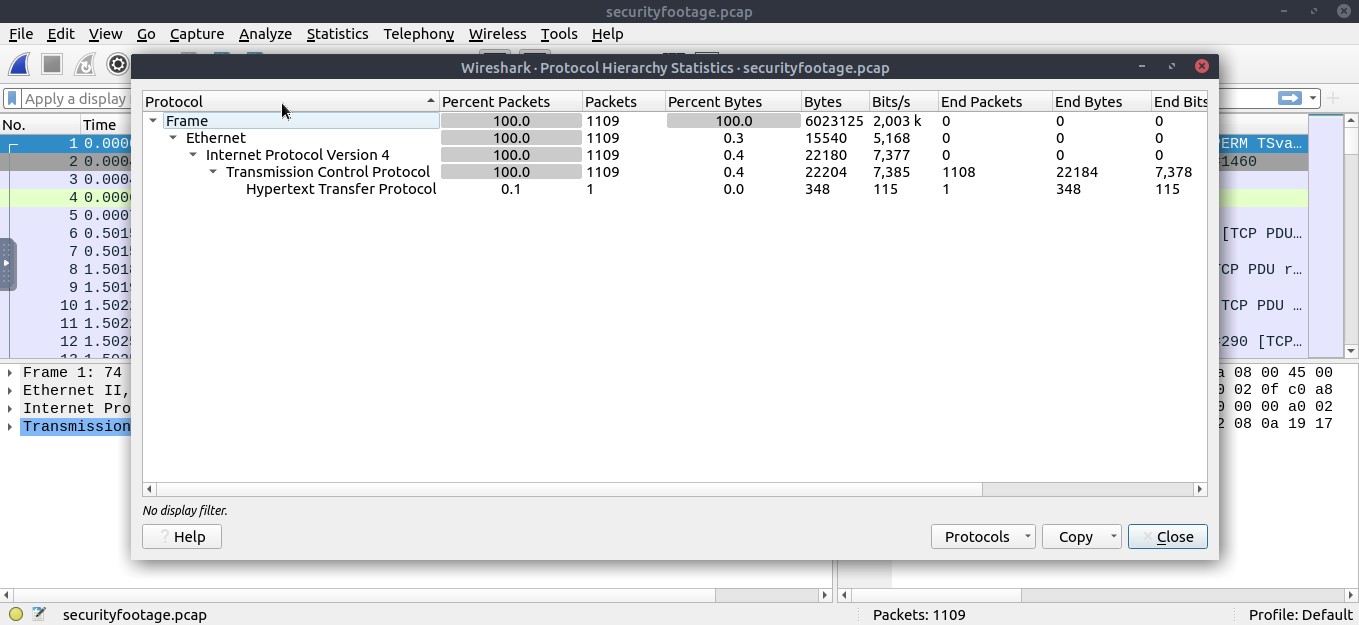Click the Restart current capture icon
Viewport: 1359px width, 625px height.
coord(85,65)
